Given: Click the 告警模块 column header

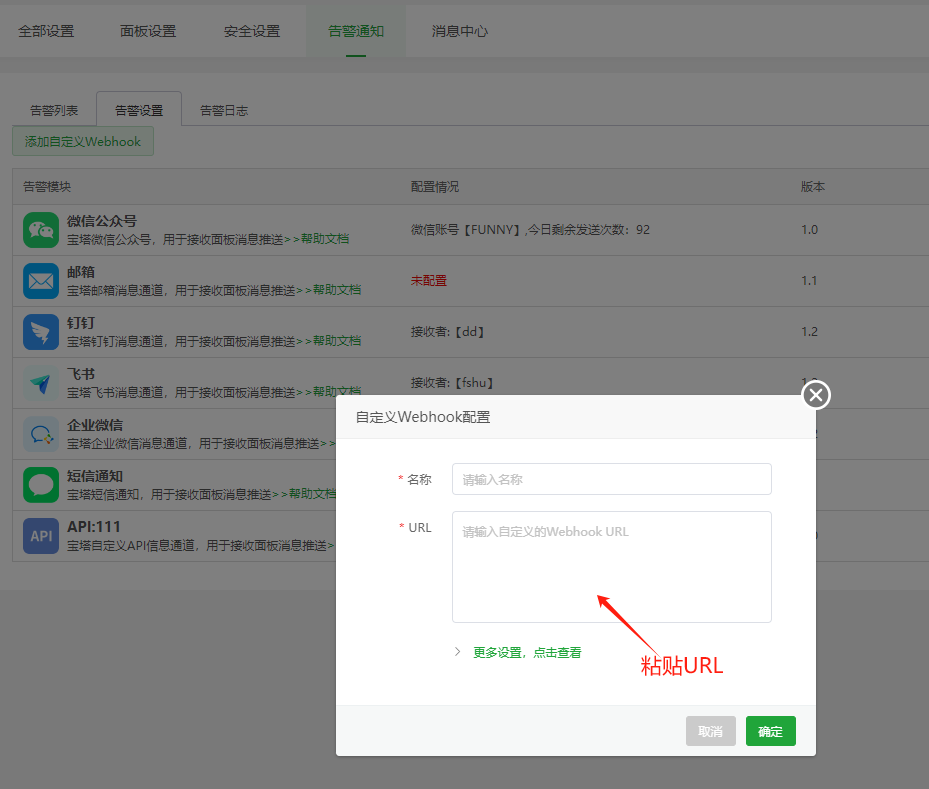Looking at the screenshot, I should (x=47, y=187).
